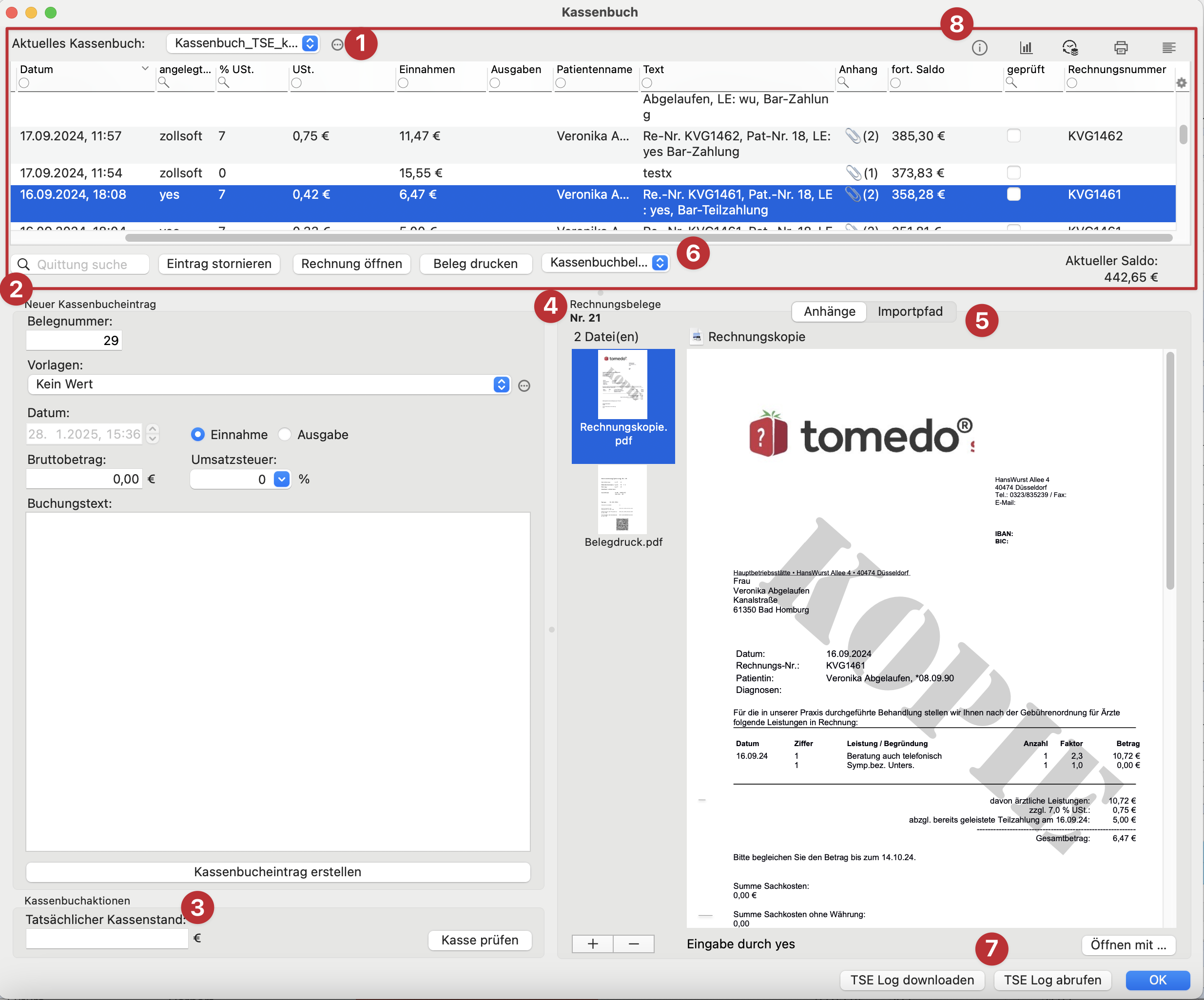The width and height of the screenshot is (1204, 1000).
Task: Click the Rechnungskopie PDF document icon
Action: pos(697,337)
